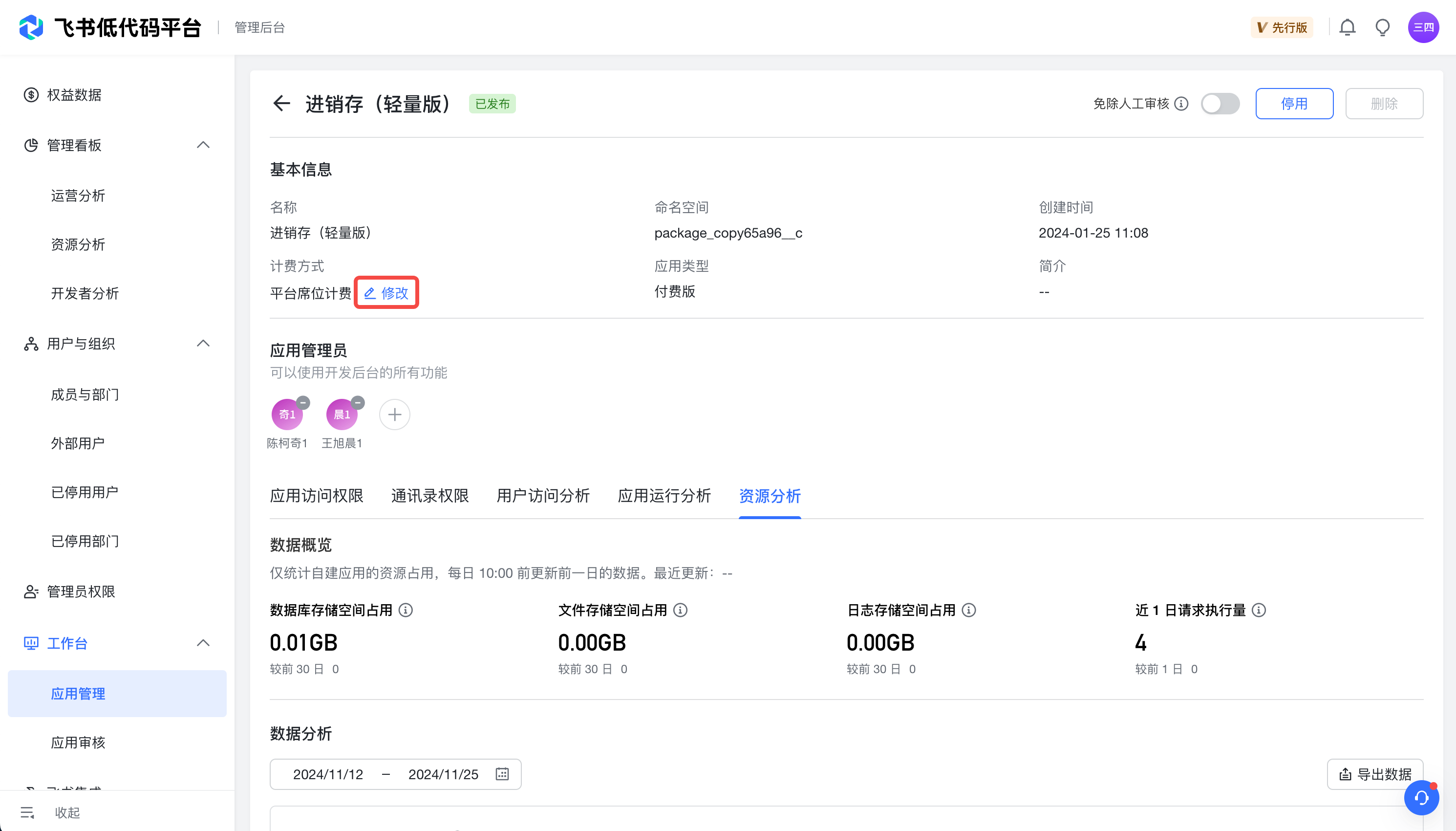This screenshot has width=1456, height=831.
Task: Click the back arrow beside 进销存 title
Action: point(281,103)
